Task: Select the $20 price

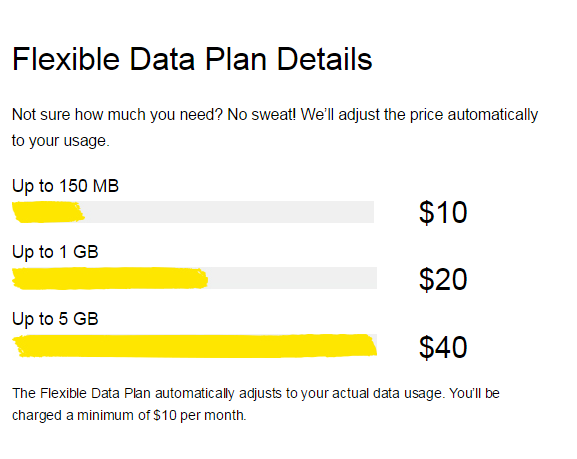Action: coord(443,280)
